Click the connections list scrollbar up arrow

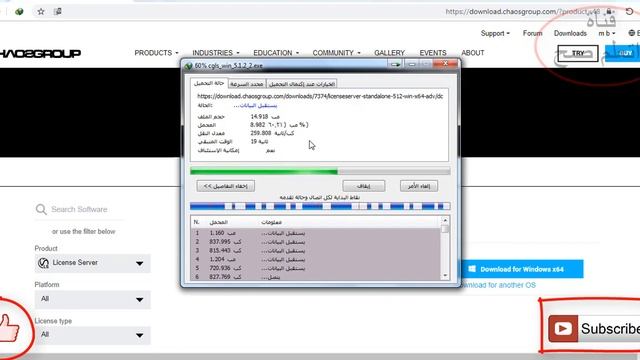(x=445, y=221)
